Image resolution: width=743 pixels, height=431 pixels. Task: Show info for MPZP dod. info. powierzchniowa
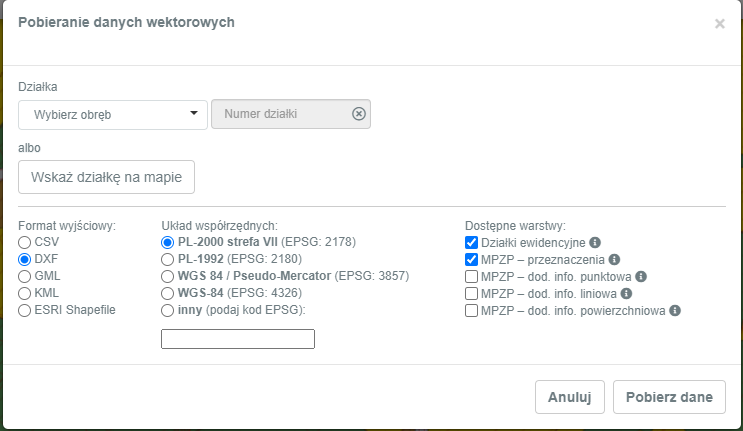pos(674,310)
